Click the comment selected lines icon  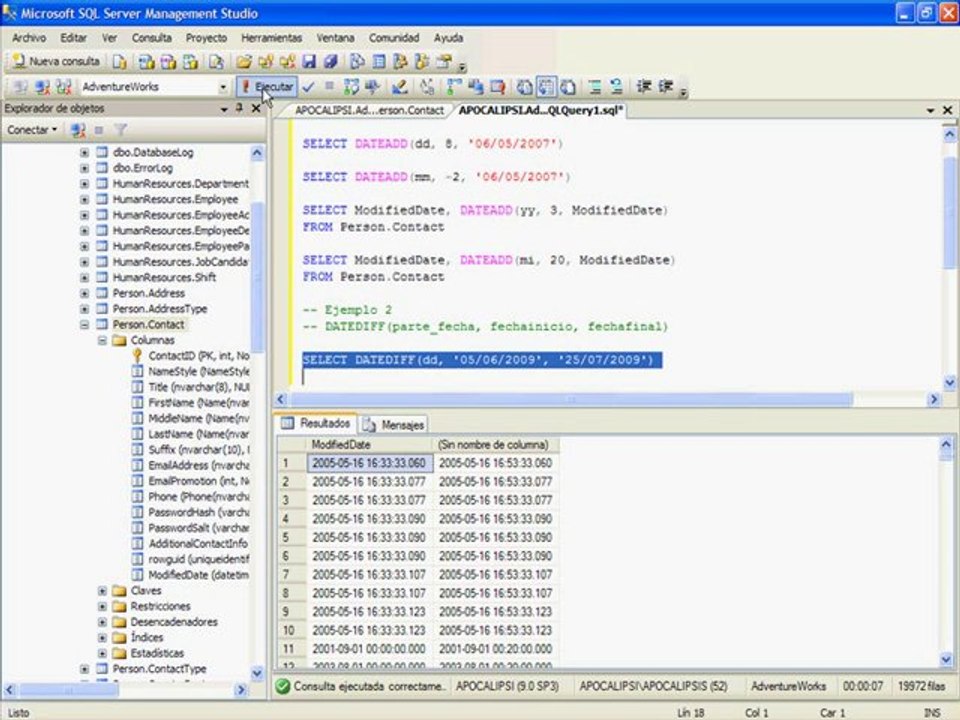point(594,87)
